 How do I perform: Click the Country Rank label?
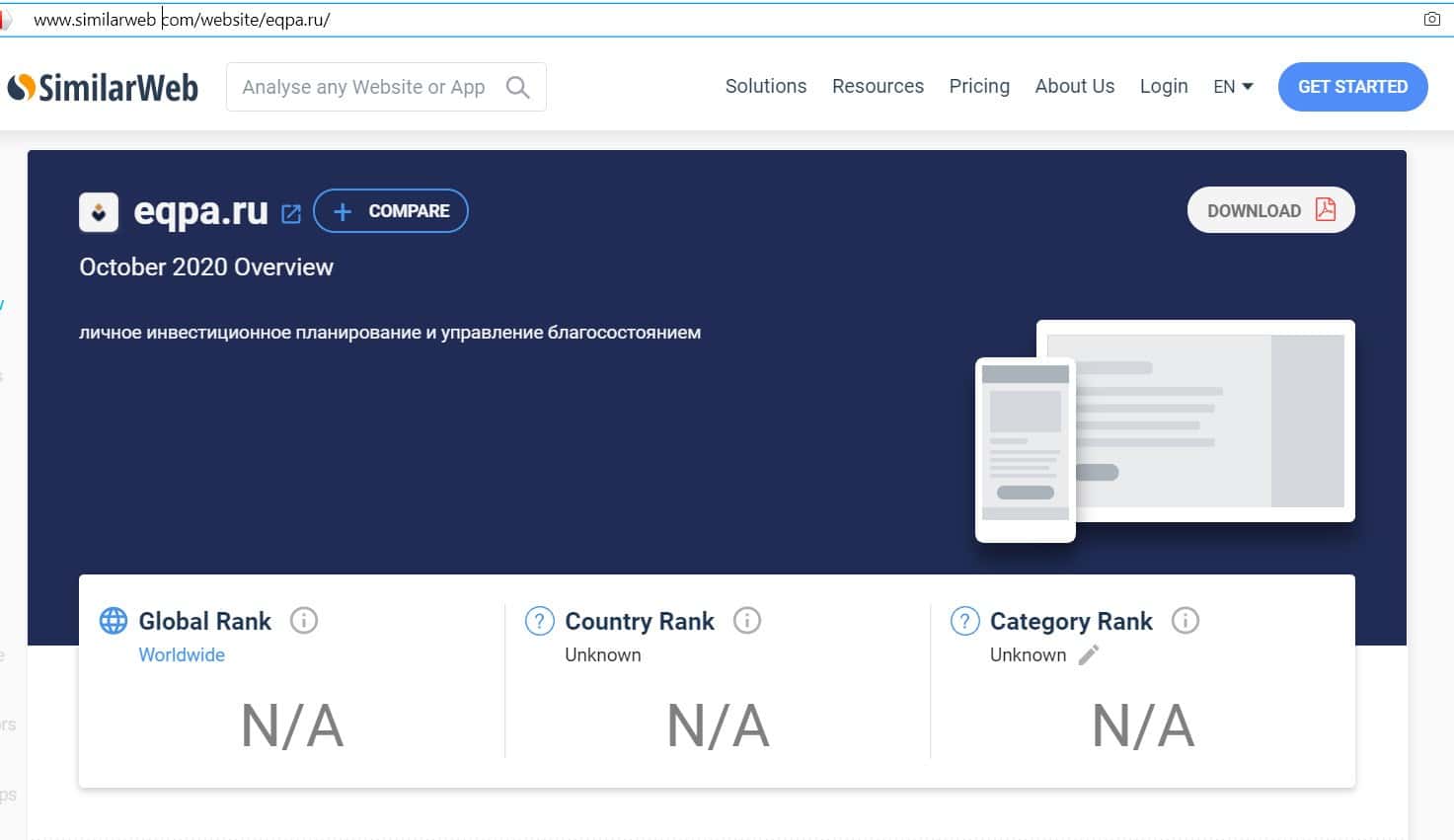pyautogui.click(x=640, y=621)
